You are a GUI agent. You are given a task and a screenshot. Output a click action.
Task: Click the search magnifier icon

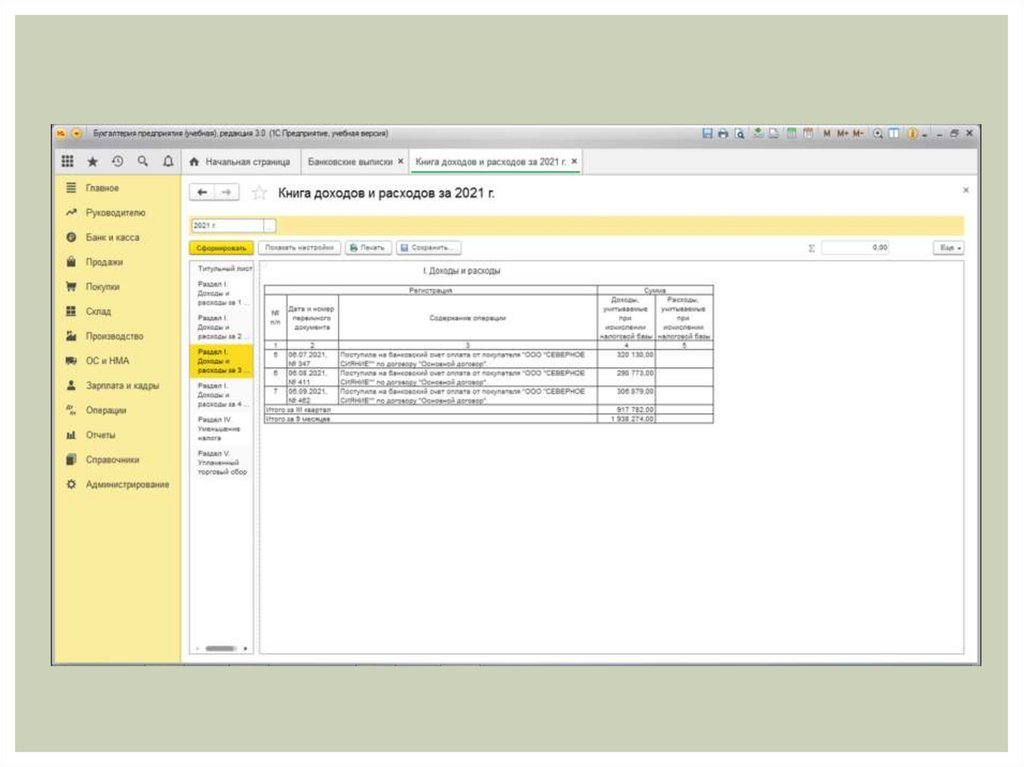coord(143,161)
